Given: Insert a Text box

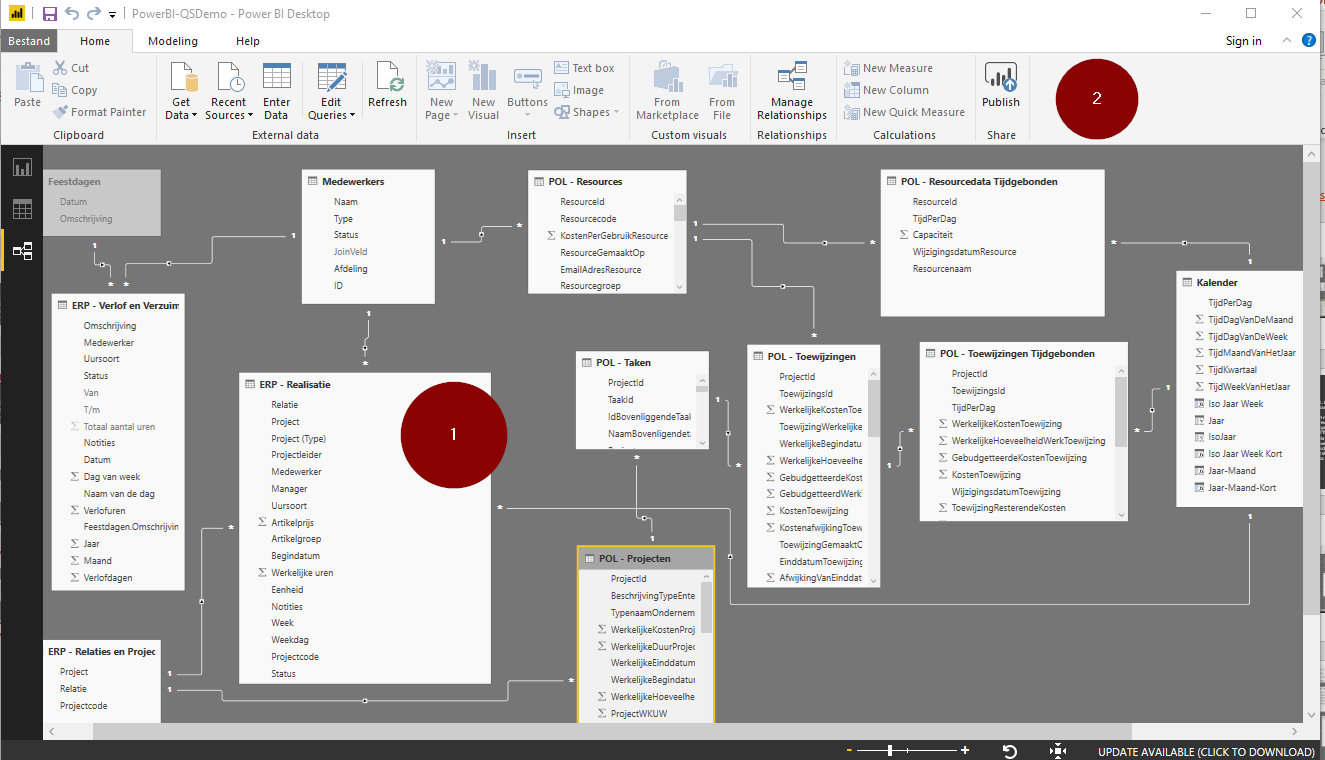Looking at the screenshot, I should tap(585, 68).
